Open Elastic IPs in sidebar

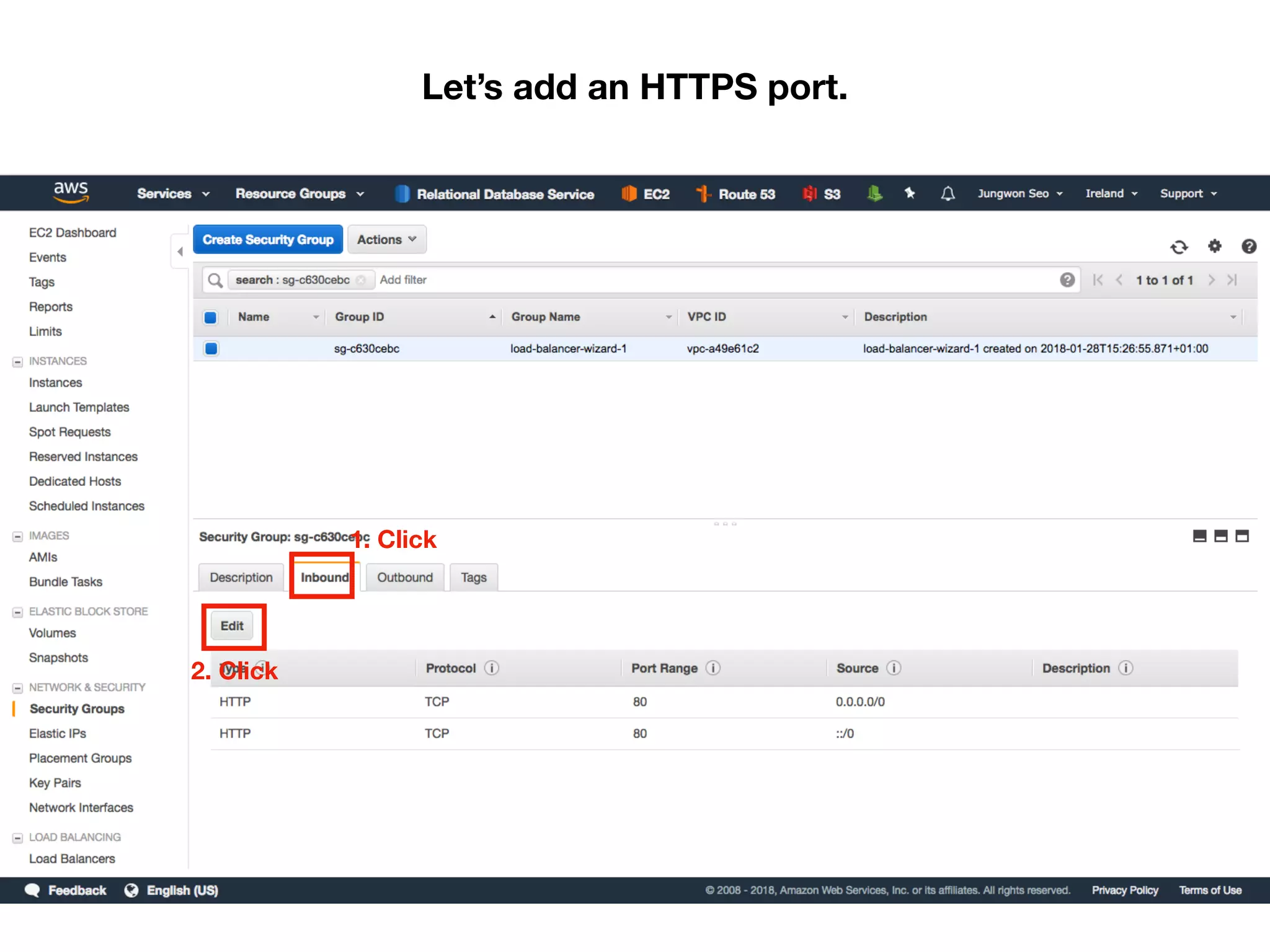pyautogui.click(x=58, y=733)
